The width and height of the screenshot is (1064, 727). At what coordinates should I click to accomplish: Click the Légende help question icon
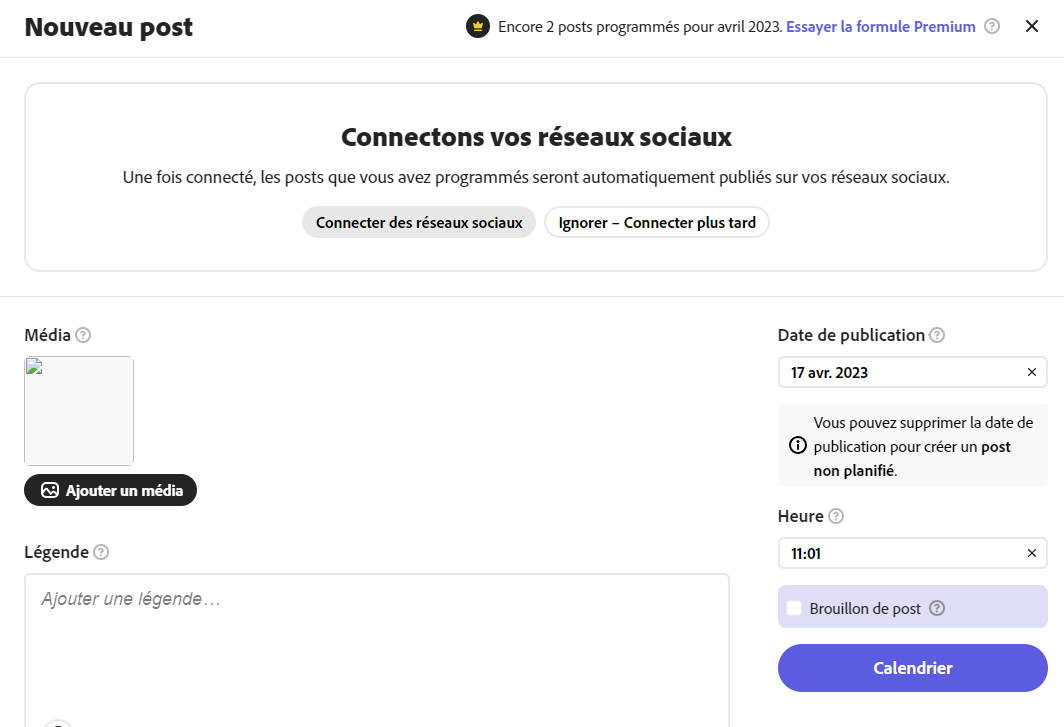pyautogui.click(x=101, y=552)
